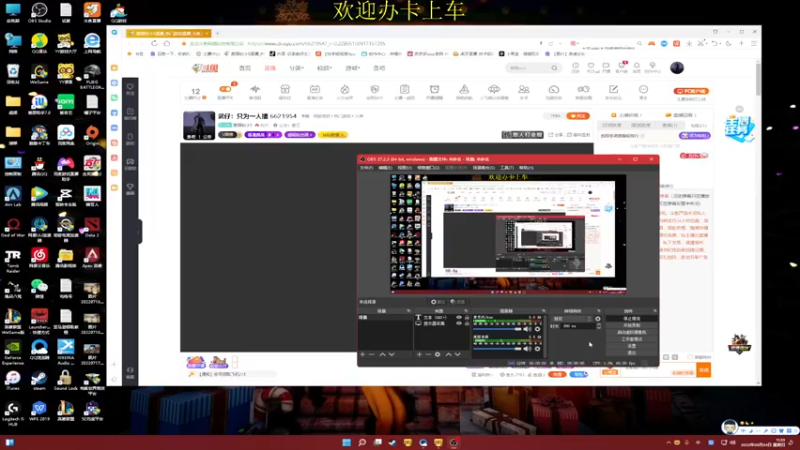Tick the checkbox beside the chat send area

click(x=690, y=357)
